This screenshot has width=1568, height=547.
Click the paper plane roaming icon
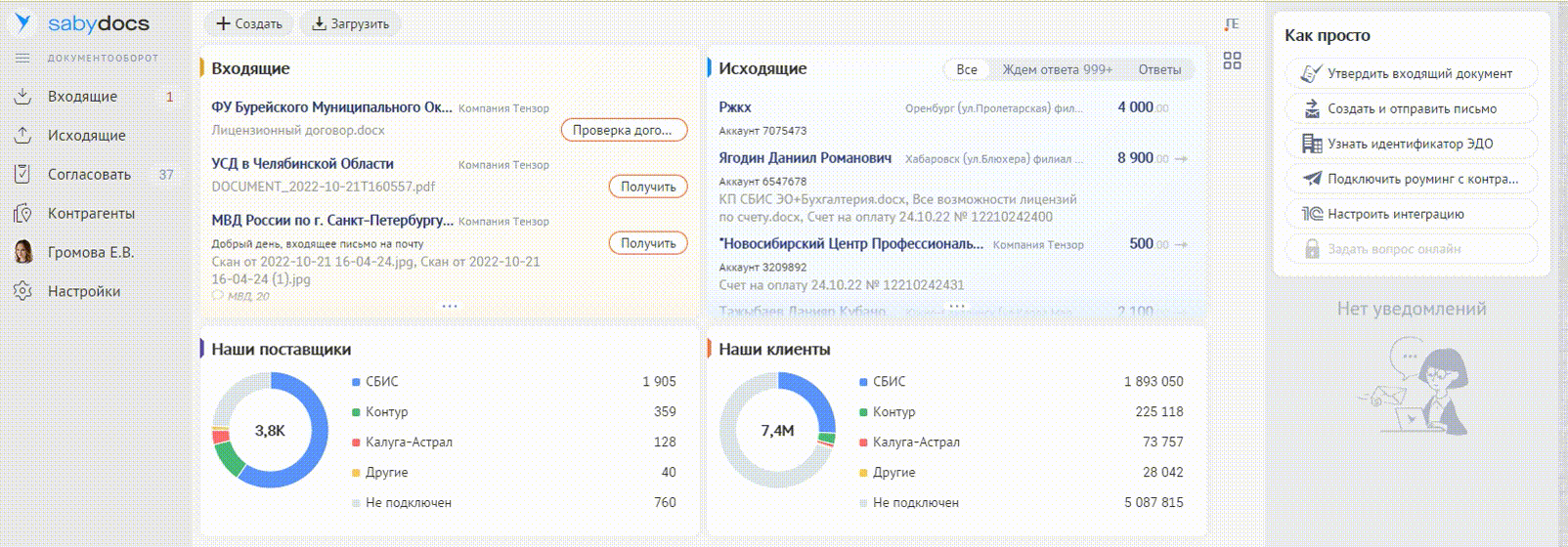1312,179
